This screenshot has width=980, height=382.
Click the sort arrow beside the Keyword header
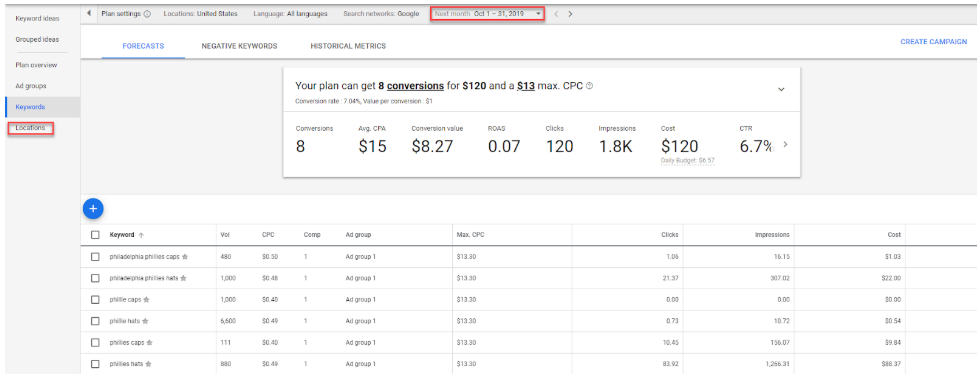click(x=141, y=235)
